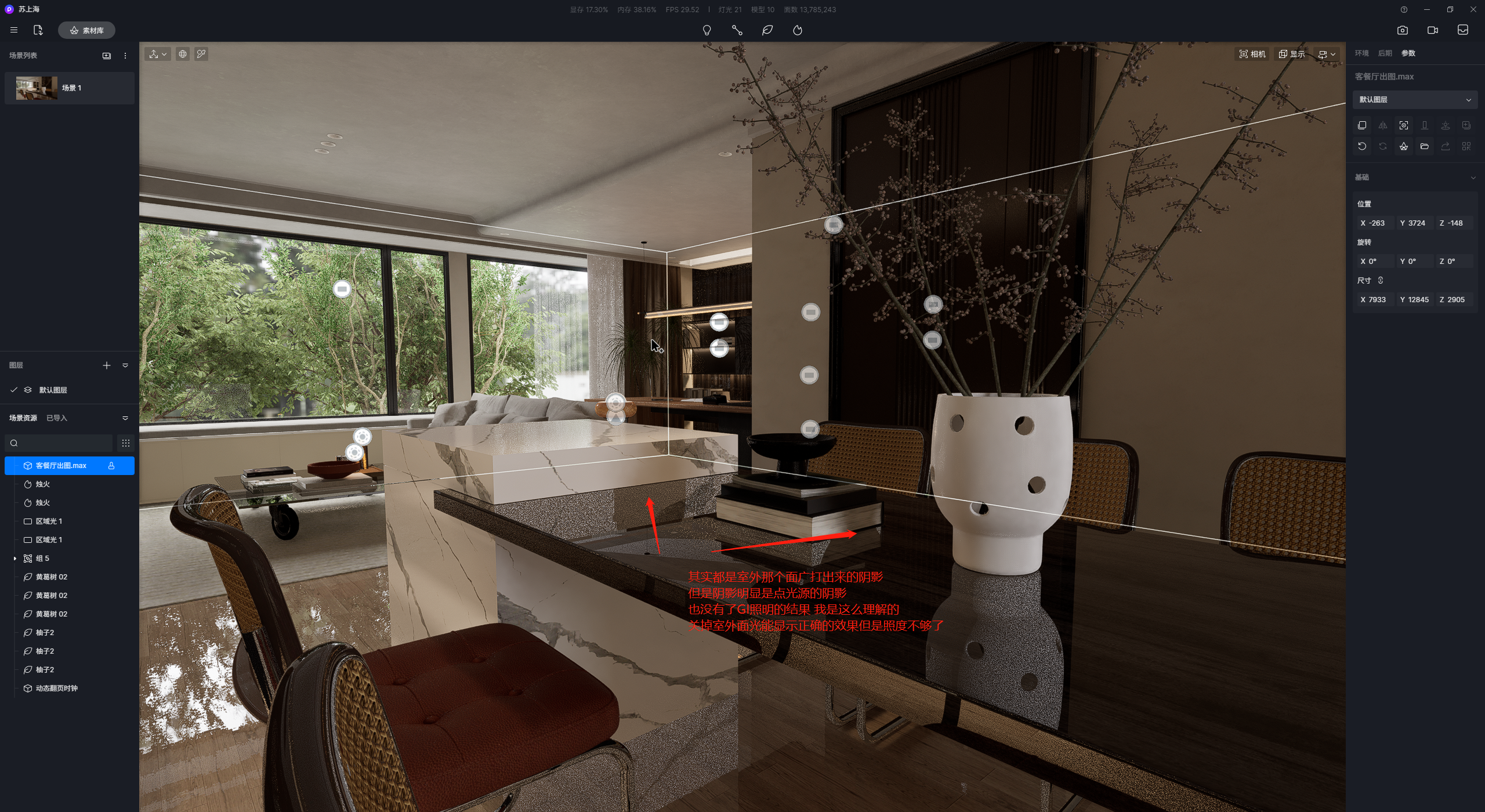The width and height of the screenshot is (1485, 812).
Task: Click the leaf vegetation tool icon
Action: click(767, 30)
